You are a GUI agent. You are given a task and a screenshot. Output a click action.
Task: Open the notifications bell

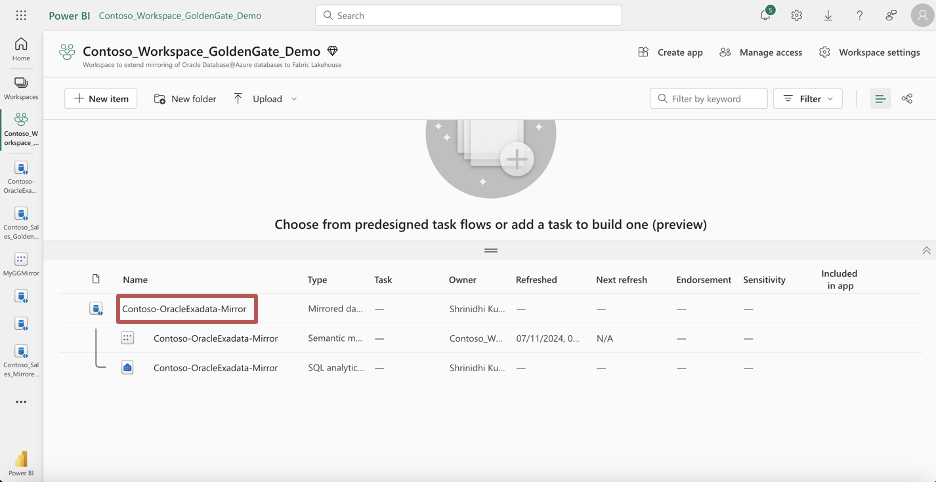765,16
